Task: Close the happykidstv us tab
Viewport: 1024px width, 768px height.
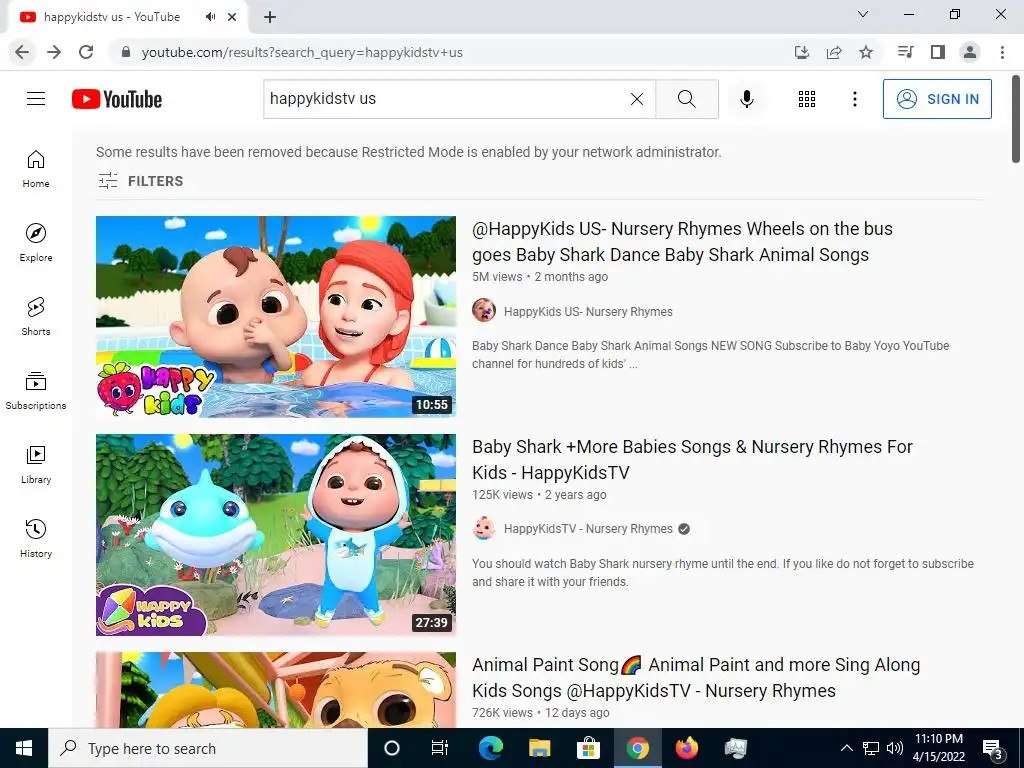Action: pos(232,17)
